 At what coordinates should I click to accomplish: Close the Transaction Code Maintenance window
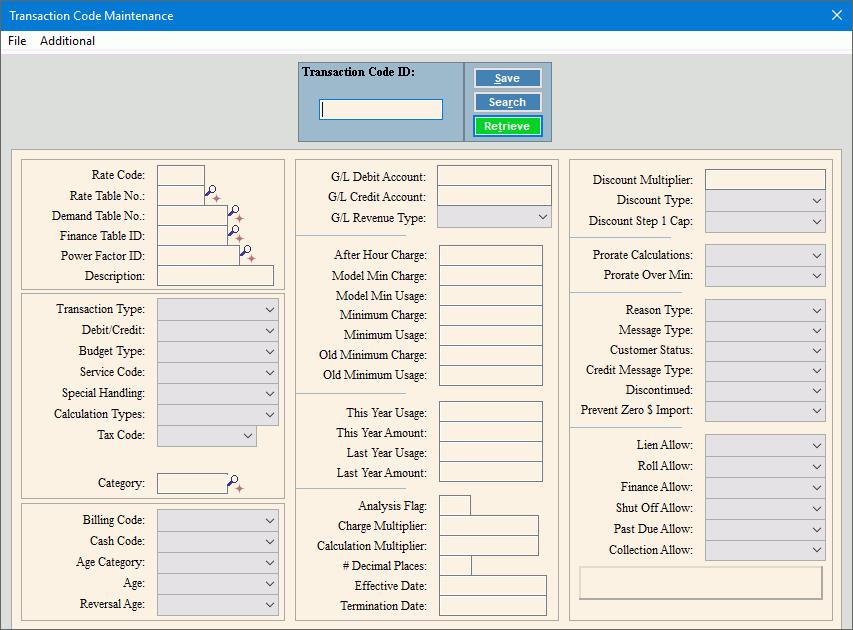tap(837, 15)
